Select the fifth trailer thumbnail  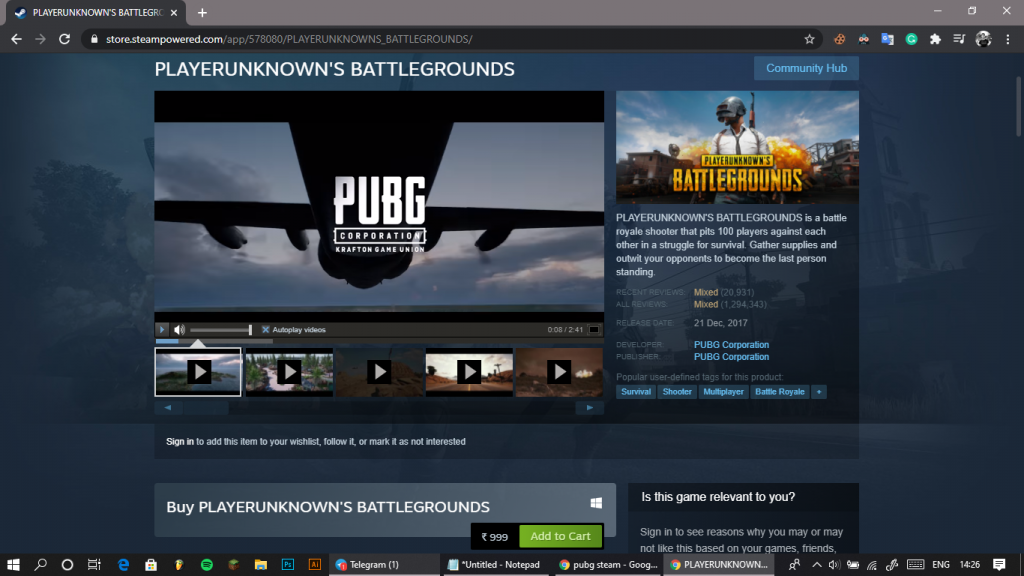tap(559, 372)
